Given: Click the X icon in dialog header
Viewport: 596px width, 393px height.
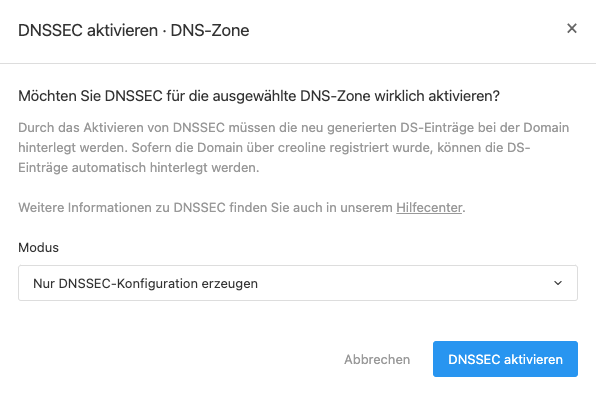Looking at the screenshot, I should tap(572, 29).
